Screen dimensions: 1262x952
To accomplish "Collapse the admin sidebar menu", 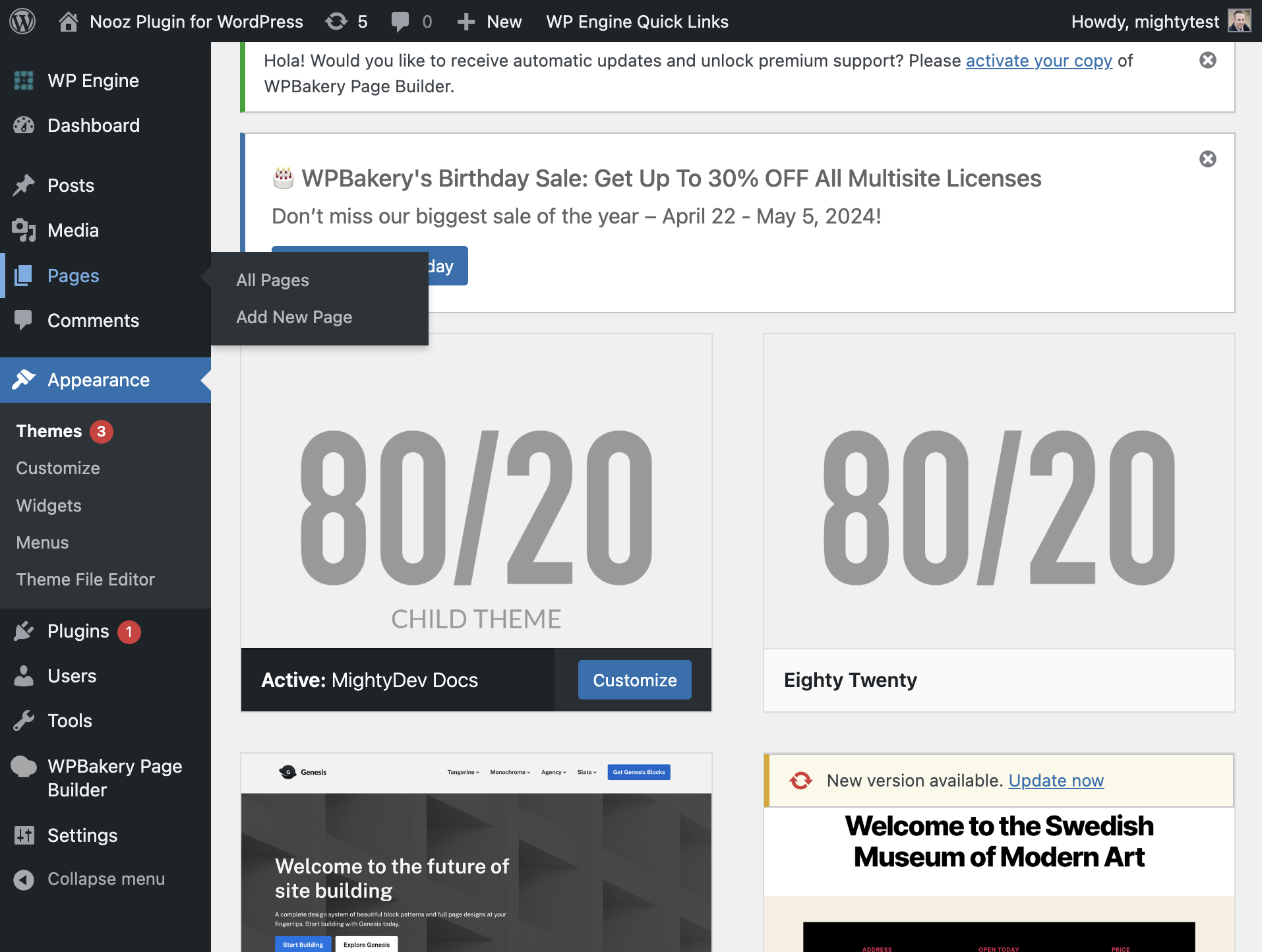I will click(90, 879).
